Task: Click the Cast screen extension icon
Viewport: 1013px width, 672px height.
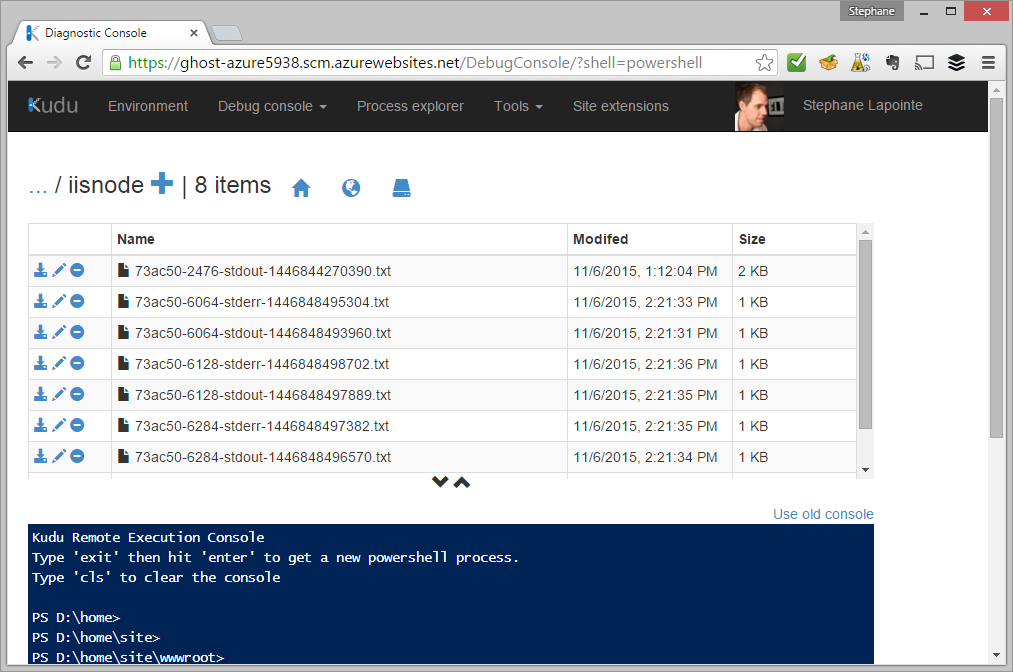Action: [924, 63]
